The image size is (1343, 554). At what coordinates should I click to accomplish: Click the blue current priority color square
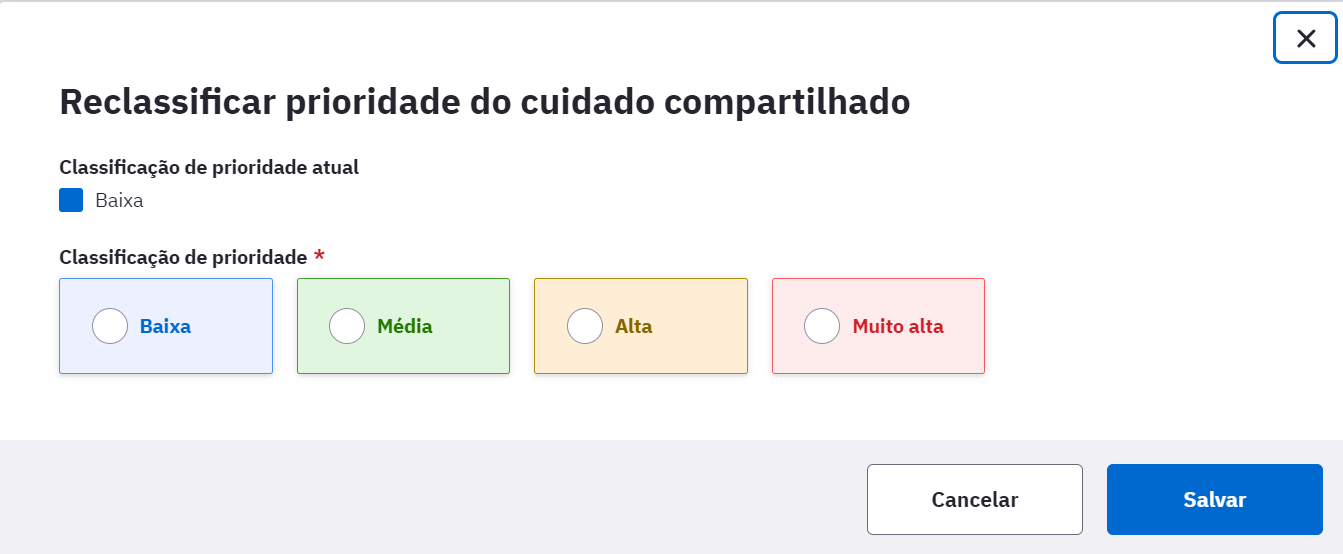[x=71, y=200]
